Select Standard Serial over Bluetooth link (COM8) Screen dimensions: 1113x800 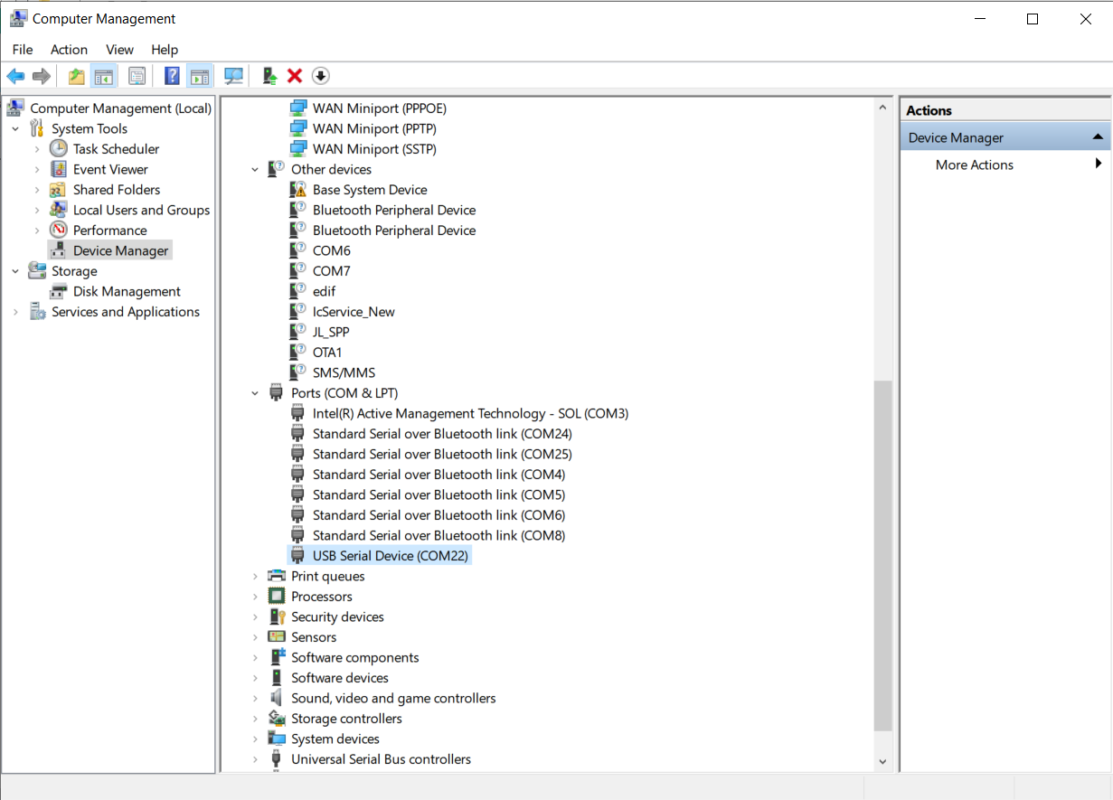(x=439, y=536)
